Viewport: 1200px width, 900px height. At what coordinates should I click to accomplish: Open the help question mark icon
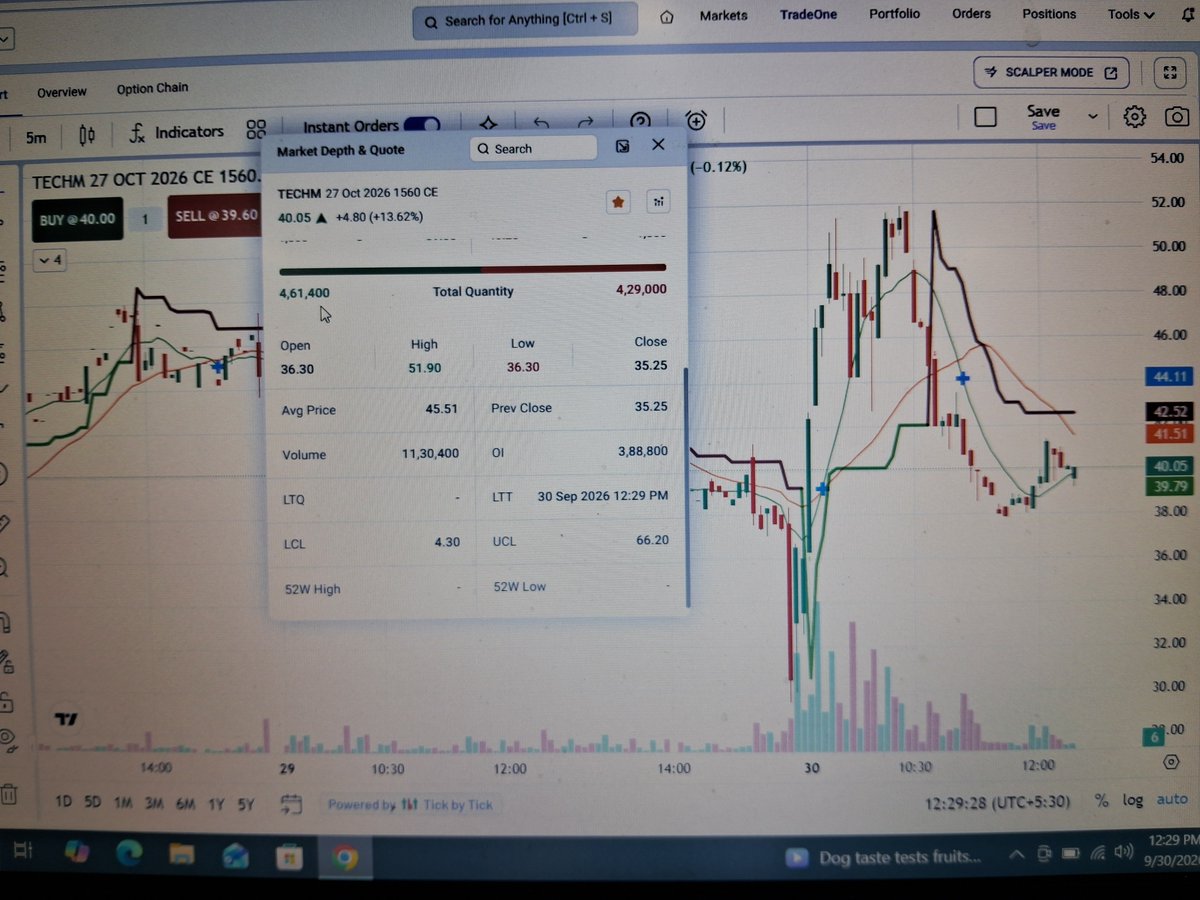click(641, 120)
